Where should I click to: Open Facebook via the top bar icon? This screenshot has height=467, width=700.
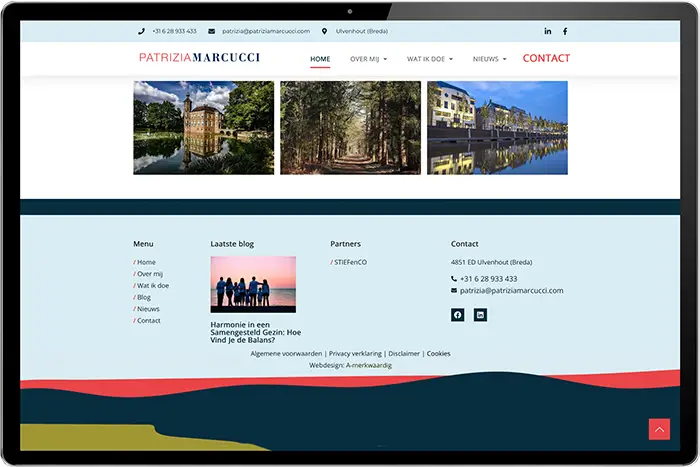pos(565,31)
